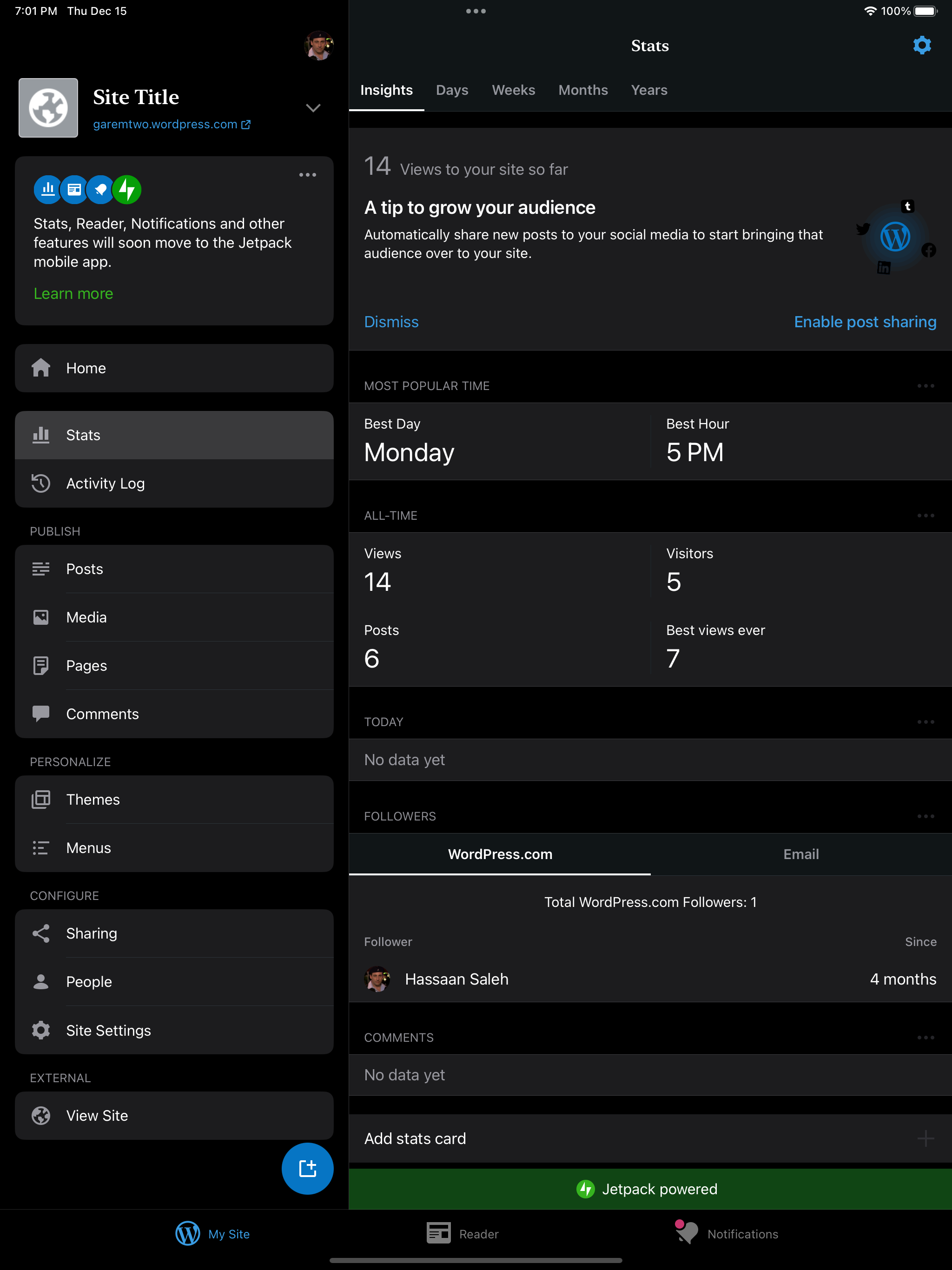This screenshot has height=1270, width=952.
Task: Add stats card plus icon
Action: click(925, 1138)
